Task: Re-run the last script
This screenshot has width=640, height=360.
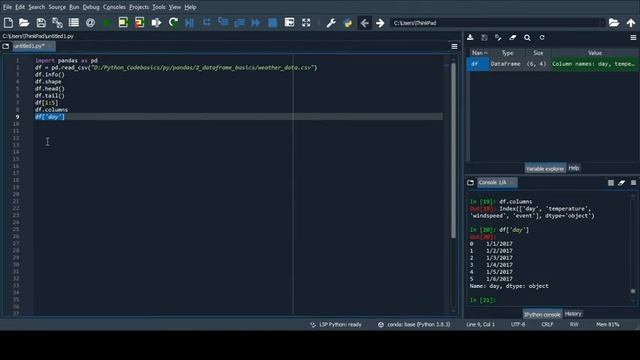Action: (173, 23)
